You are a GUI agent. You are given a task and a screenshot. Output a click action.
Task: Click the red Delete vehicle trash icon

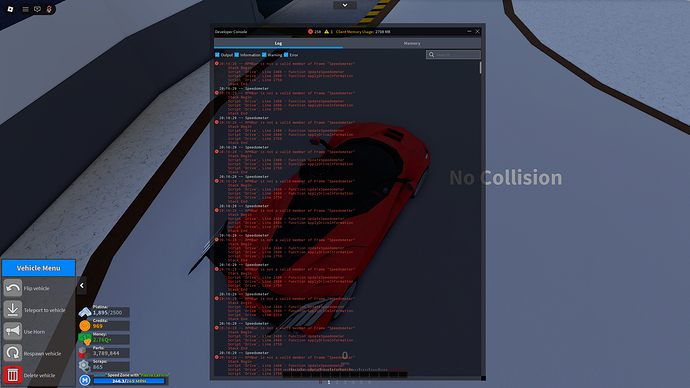tap(13, 375)
